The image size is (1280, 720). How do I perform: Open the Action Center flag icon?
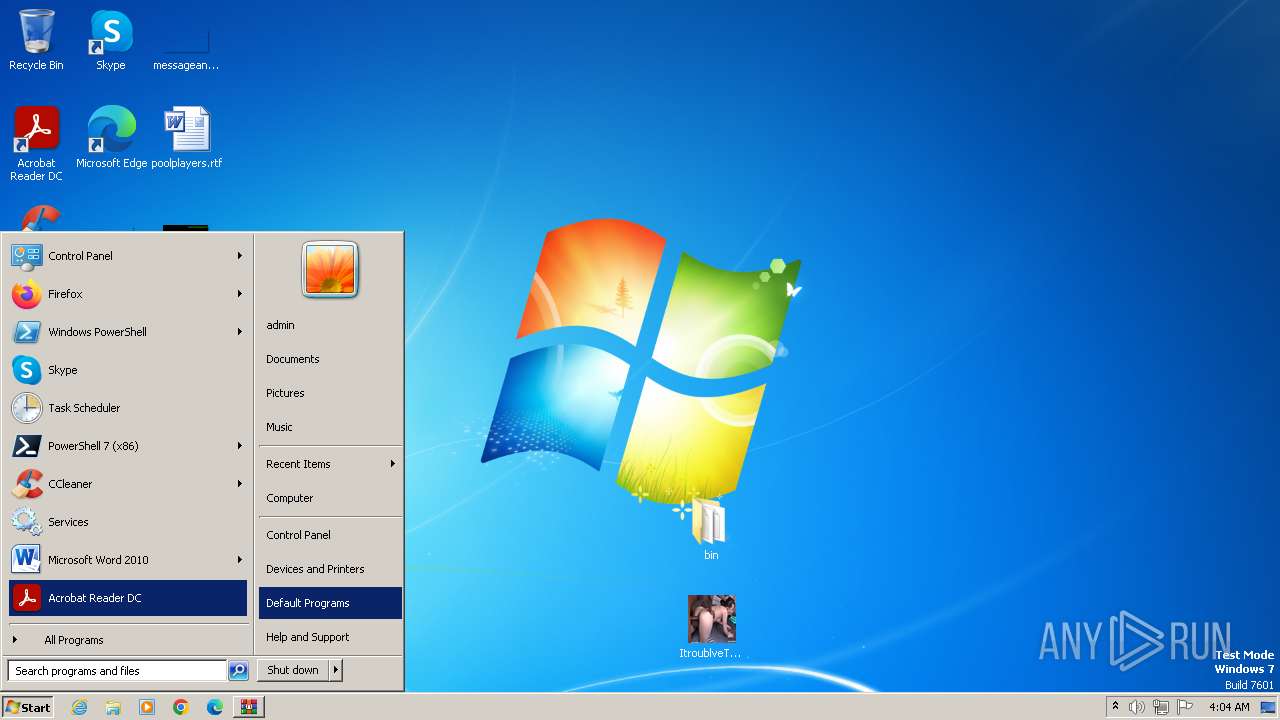[1186, 707]
